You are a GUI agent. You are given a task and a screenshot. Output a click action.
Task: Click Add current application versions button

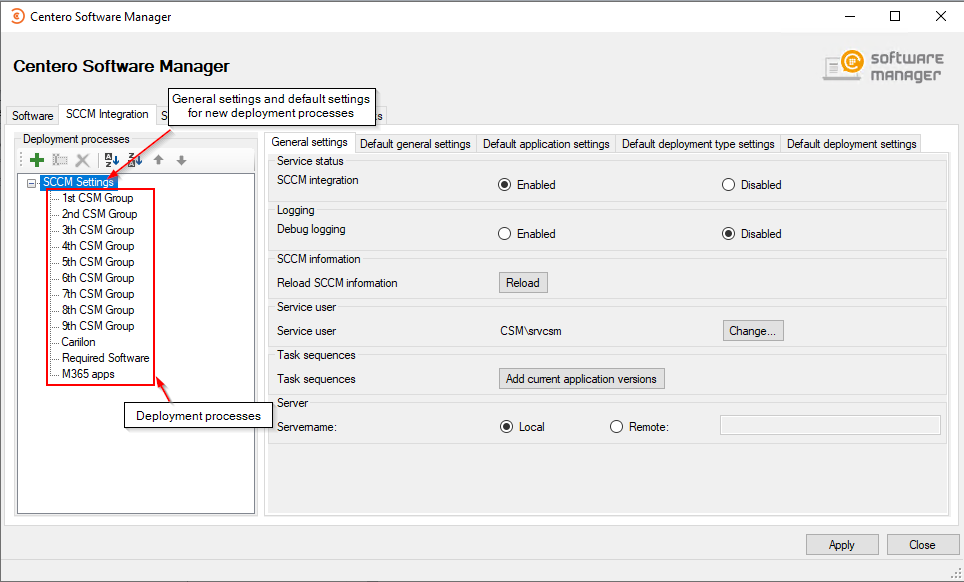581,379
